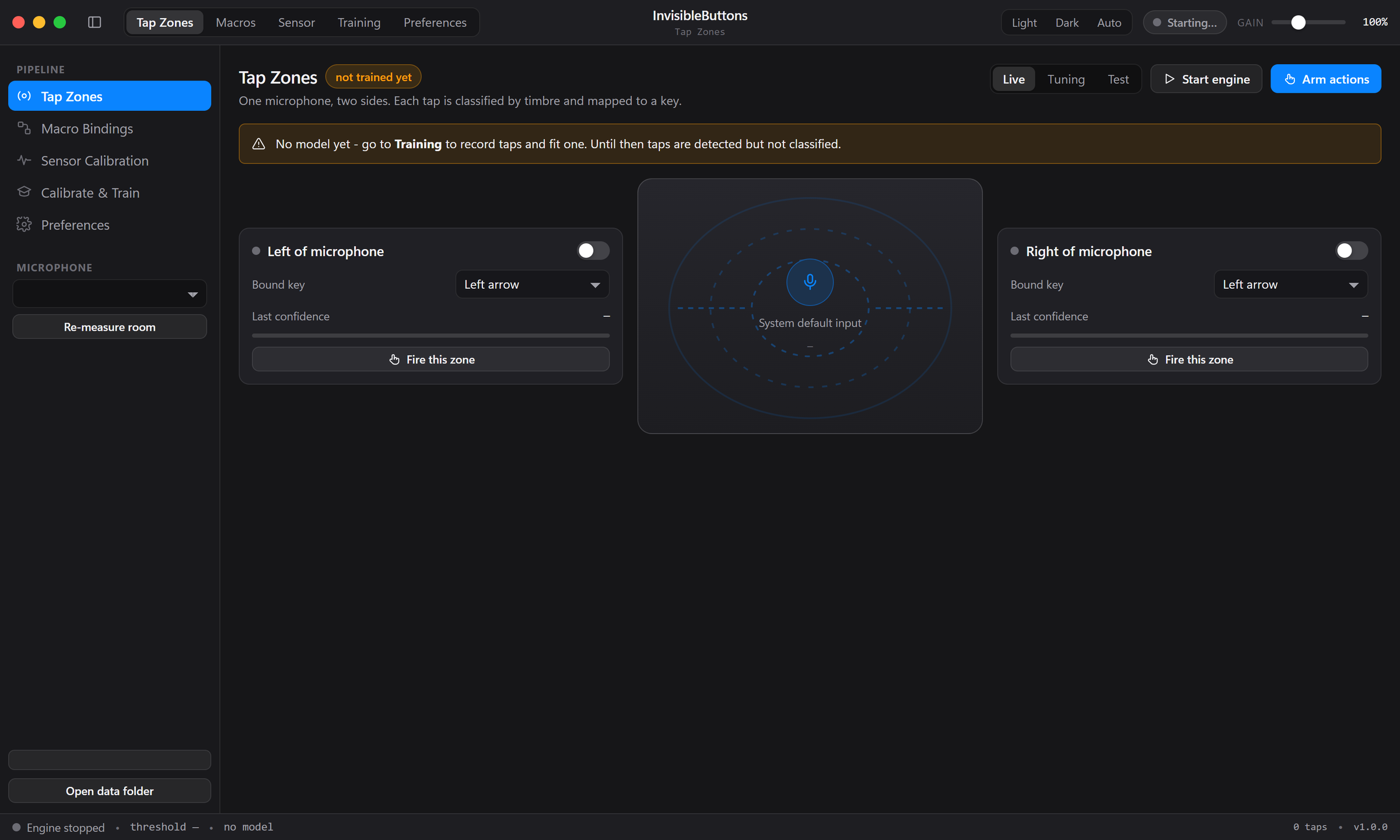Viewport: 1400px width, 840px height.
Task: Click Open data folder button
Action: point(110,790)
